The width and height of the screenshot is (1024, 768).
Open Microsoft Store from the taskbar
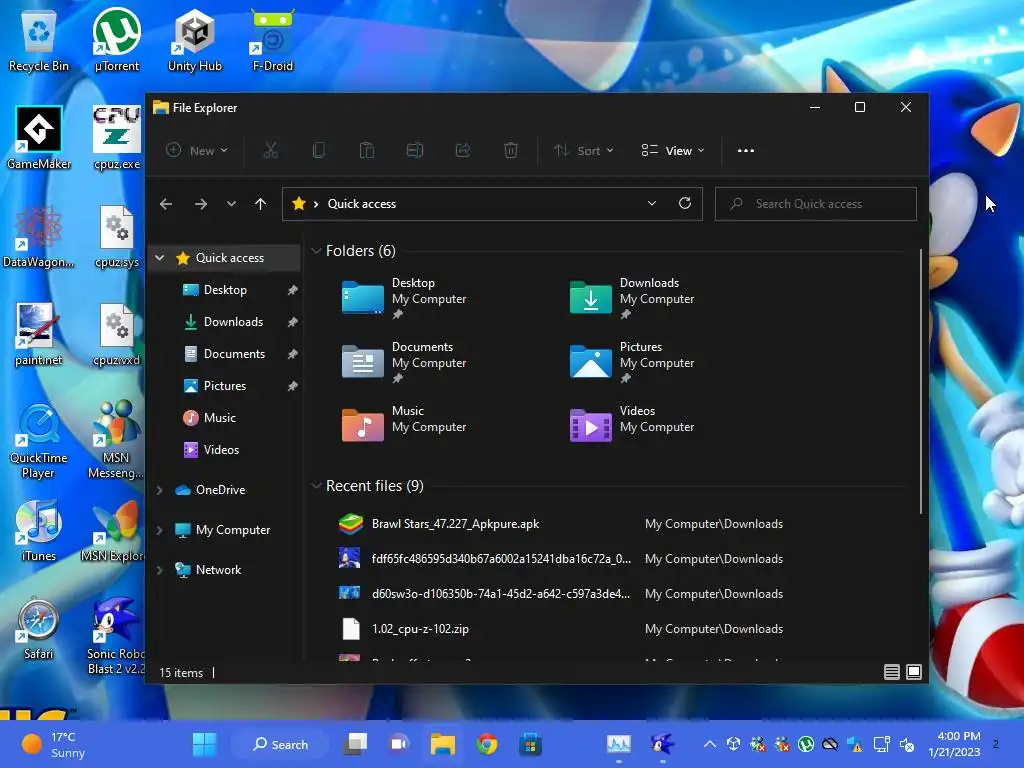(x=530, y=744)
